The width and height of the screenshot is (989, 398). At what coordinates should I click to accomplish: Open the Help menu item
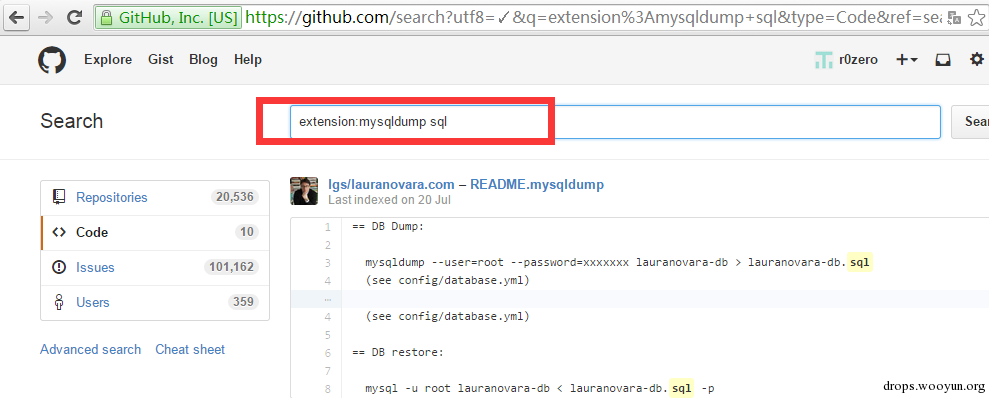point(248,60)
